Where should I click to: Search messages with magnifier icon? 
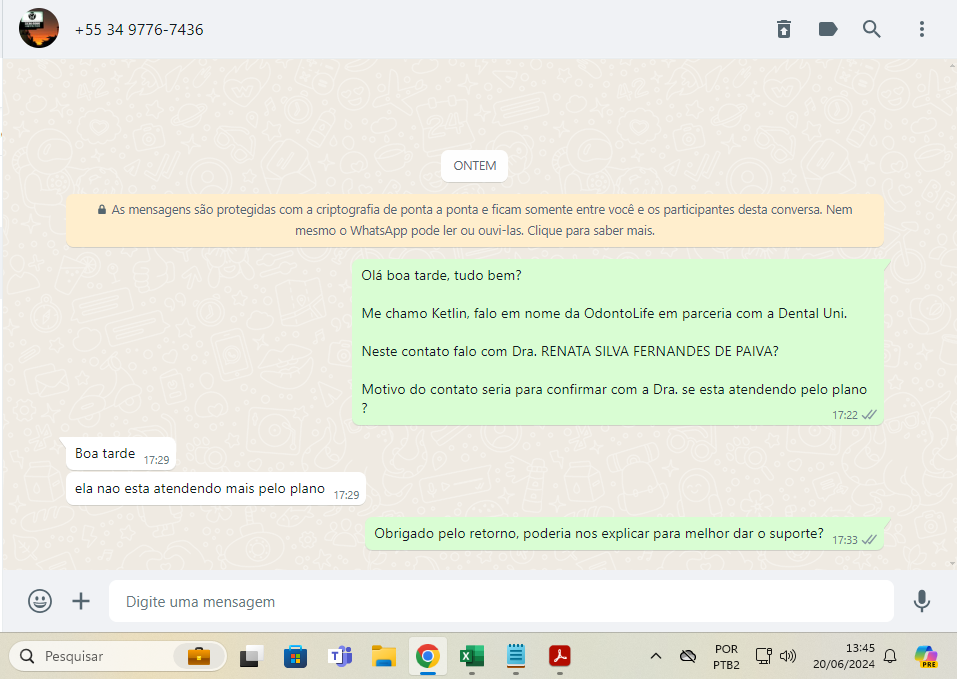(x=872, y=29)
